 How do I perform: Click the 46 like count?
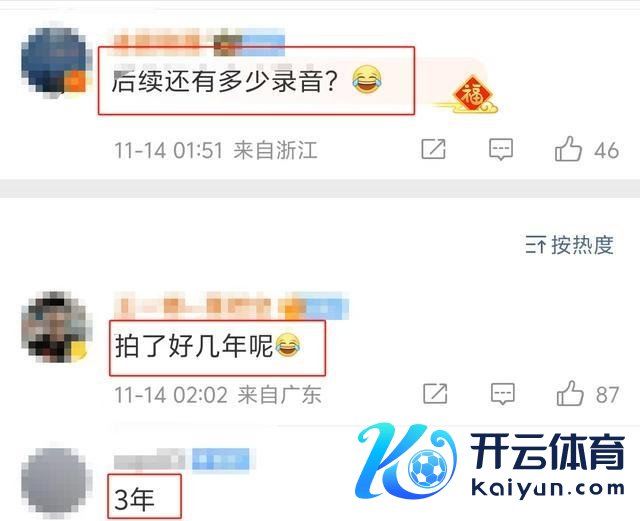tap(607, 150)
